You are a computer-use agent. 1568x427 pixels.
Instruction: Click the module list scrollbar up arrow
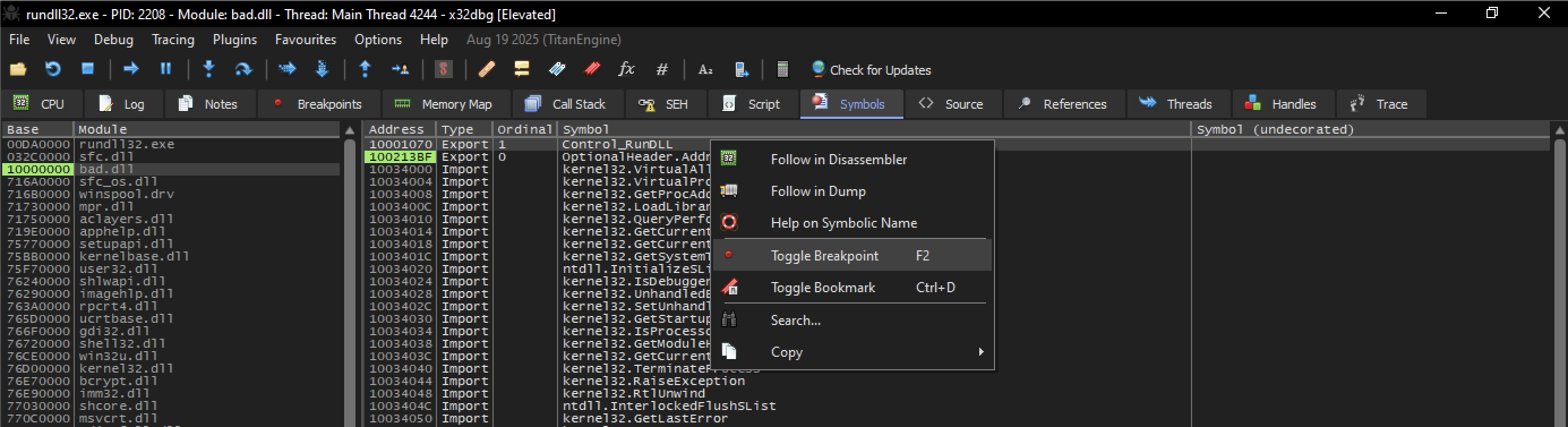[x=349, y=130]
